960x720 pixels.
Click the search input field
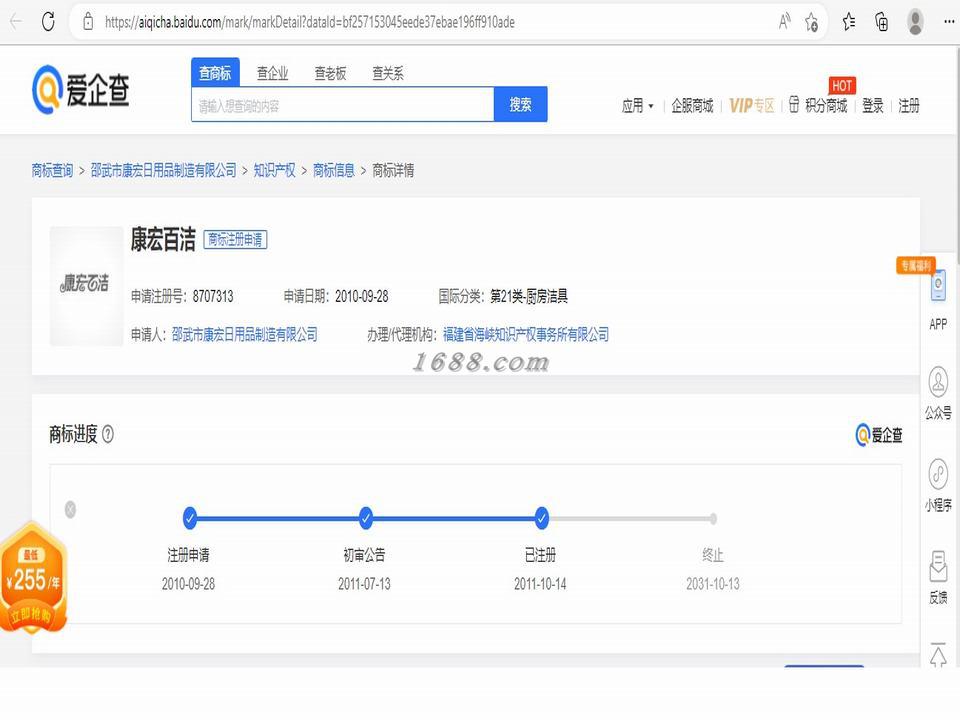[343, 105]
